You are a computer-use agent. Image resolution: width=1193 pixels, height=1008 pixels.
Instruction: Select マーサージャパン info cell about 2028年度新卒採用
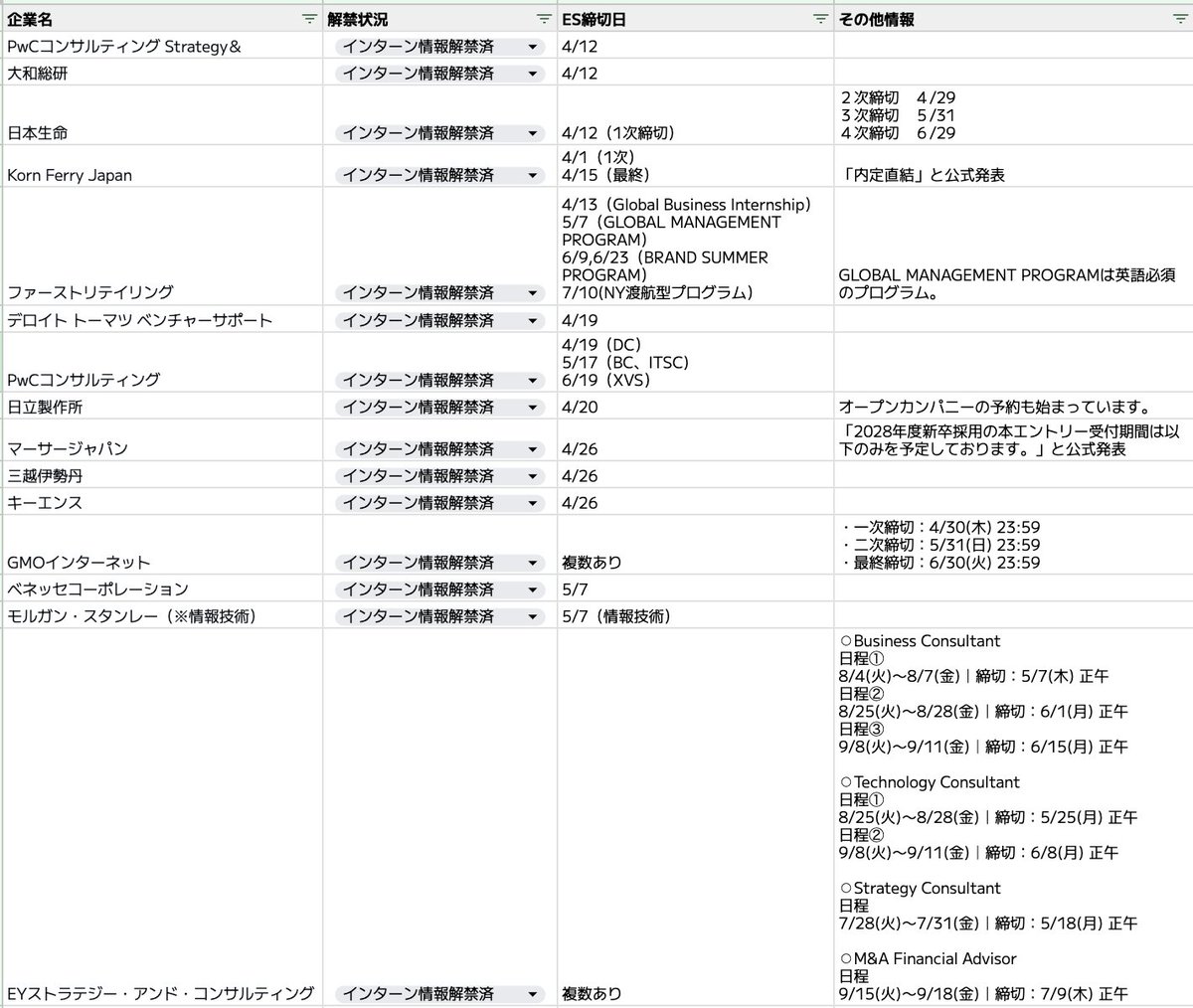[x=1013, y=440]
